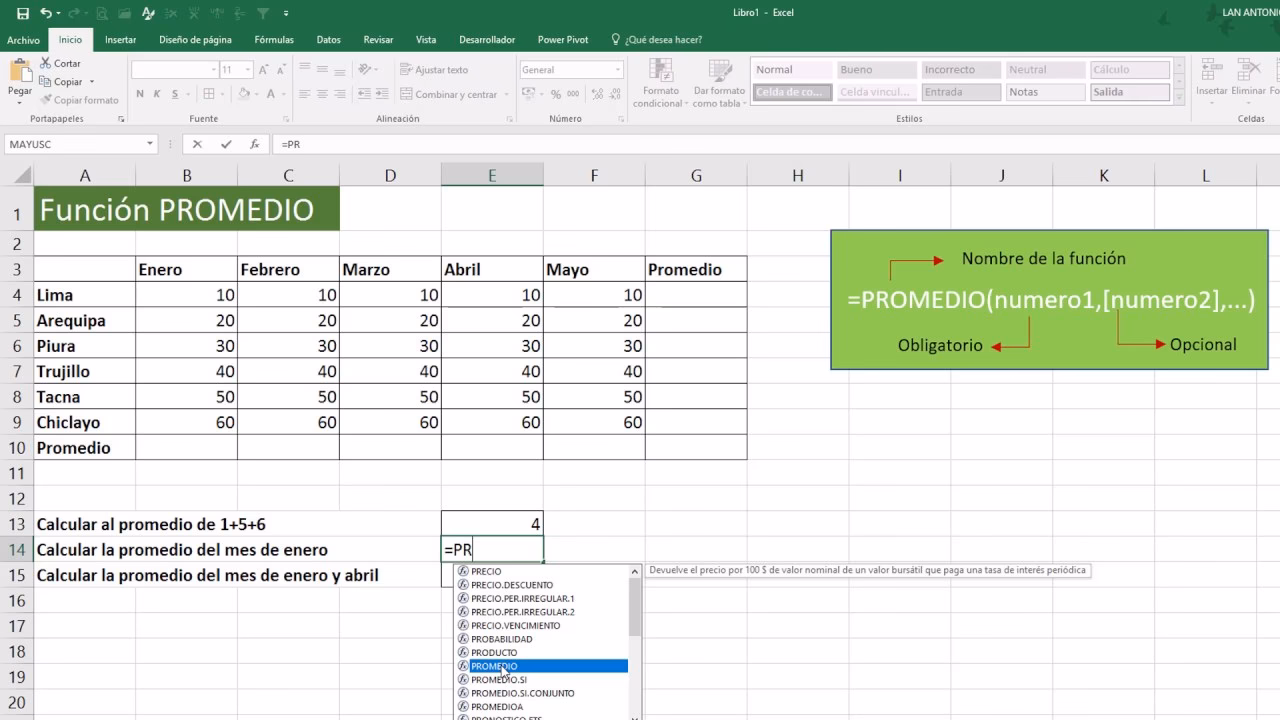The height and width of the screenshot is (720, 1280).
Task: Select PROMEDIO in the function suggestion list
Action: pos(494,665)
